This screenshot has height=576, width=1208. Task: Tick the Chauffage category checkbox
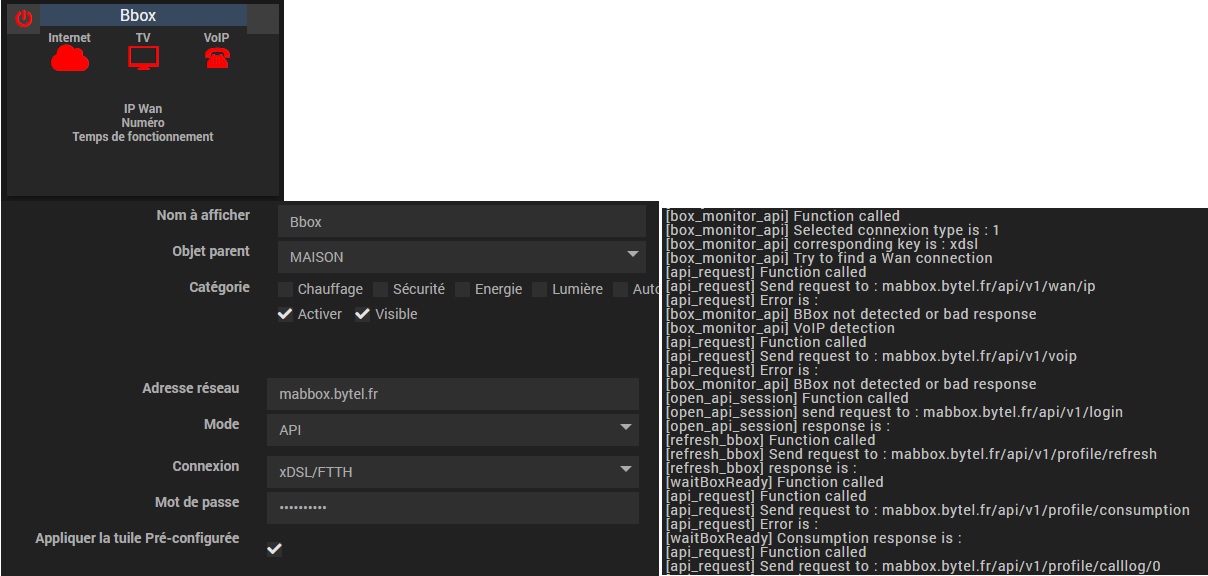[x=286, y=289]
